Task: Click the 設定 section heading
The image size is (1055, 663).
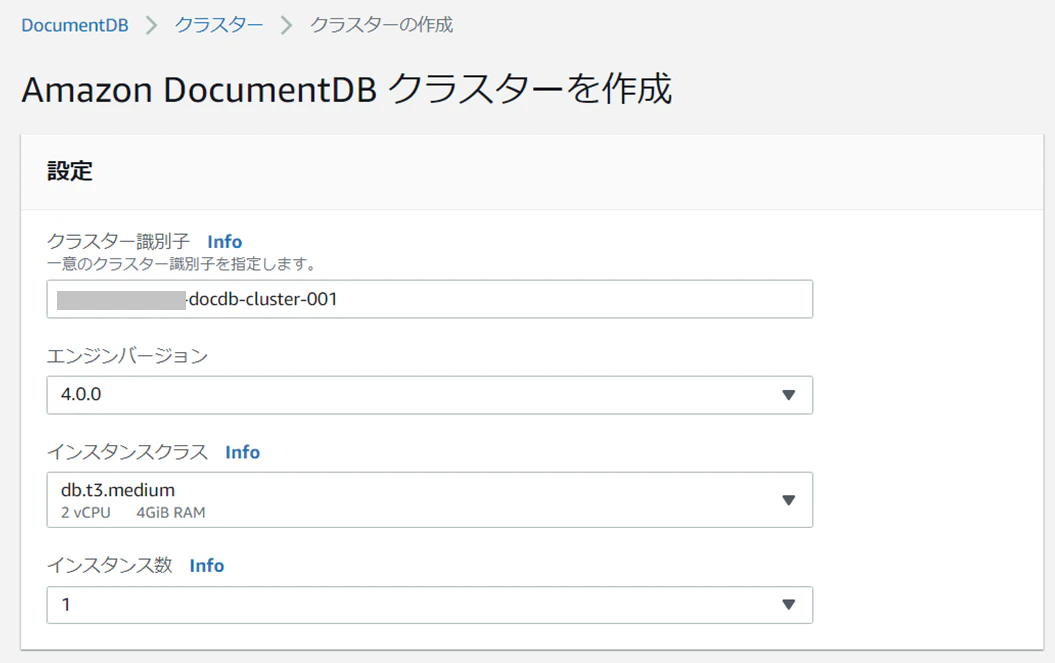Action: pyautogui.click(x=70, y=171)
